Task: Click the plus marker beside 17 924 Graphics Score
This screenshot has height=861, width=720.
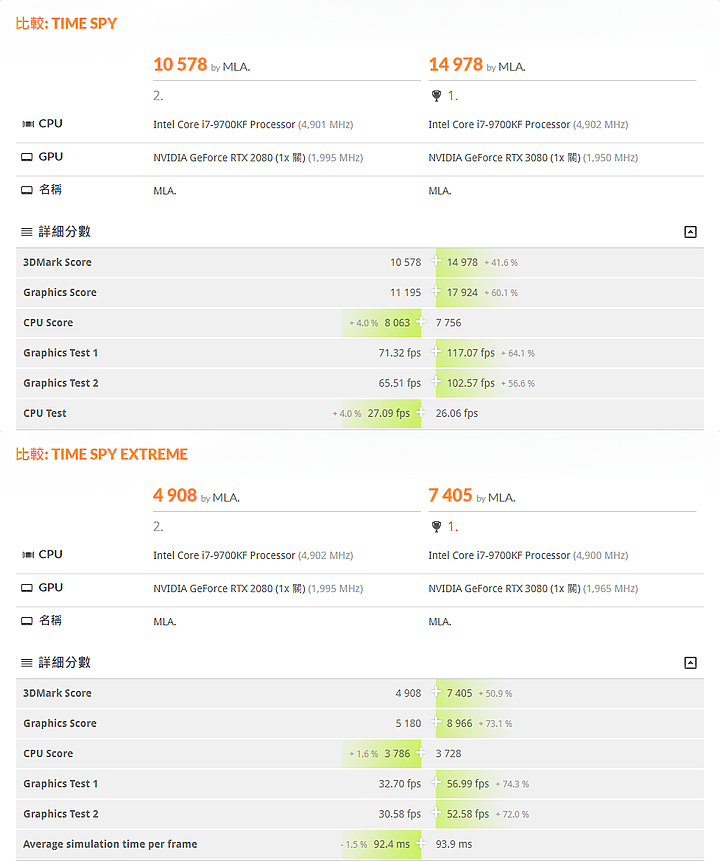Action: [436, 290]
